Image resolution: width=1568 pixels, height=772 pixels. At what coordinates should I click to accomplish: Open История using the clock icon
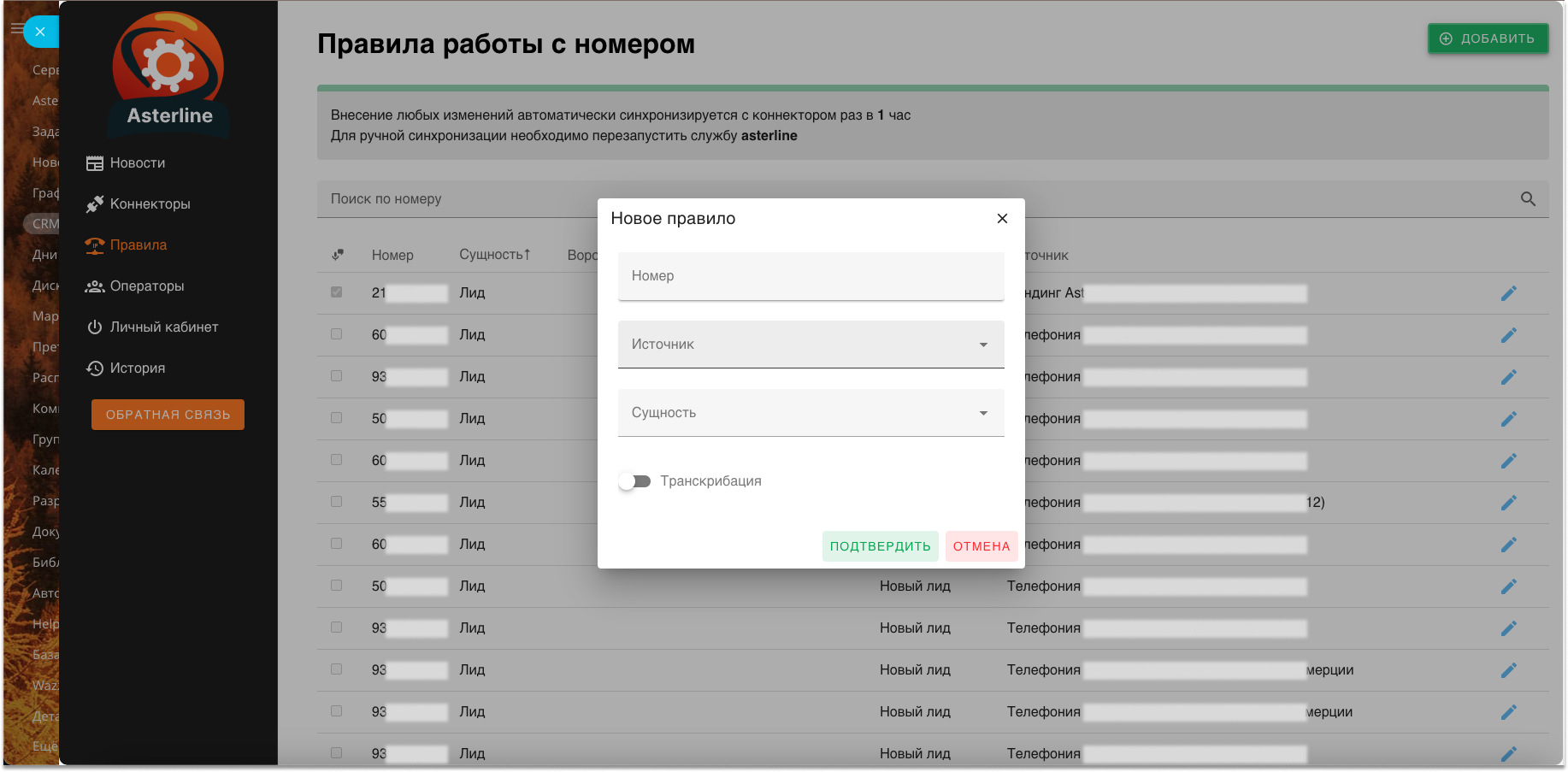coord(95,368)
